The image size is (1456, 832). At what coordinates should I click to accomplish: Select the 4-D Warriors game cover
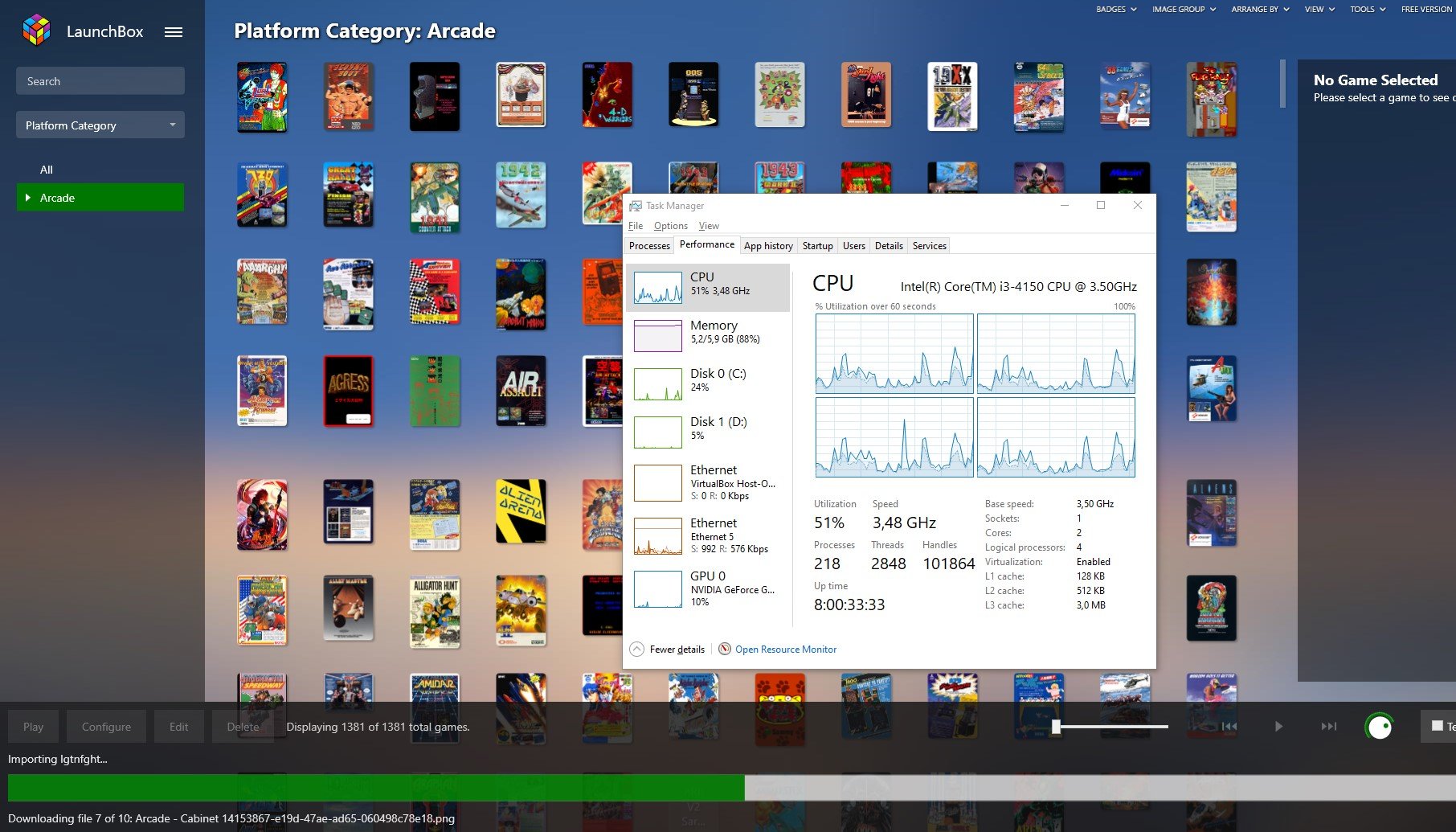607,95
